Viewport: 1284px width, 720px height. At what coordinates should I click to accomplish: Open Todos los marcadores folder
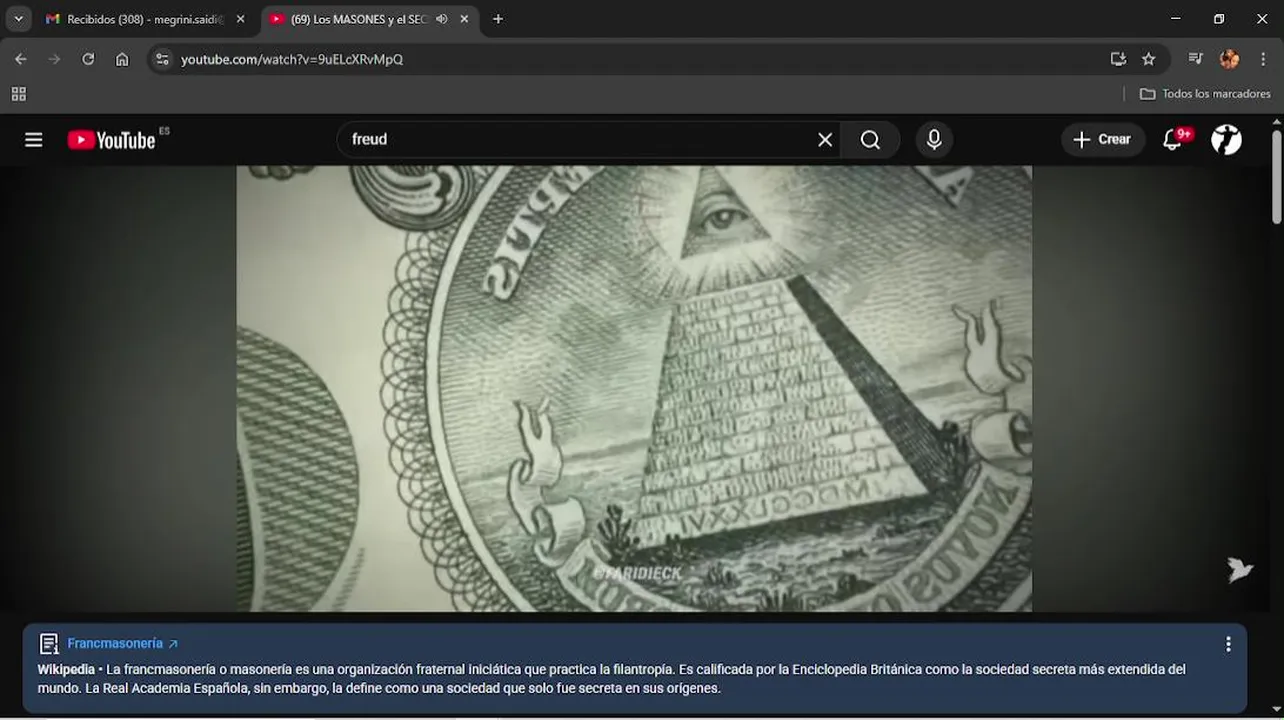click(x=1205, y=94)
